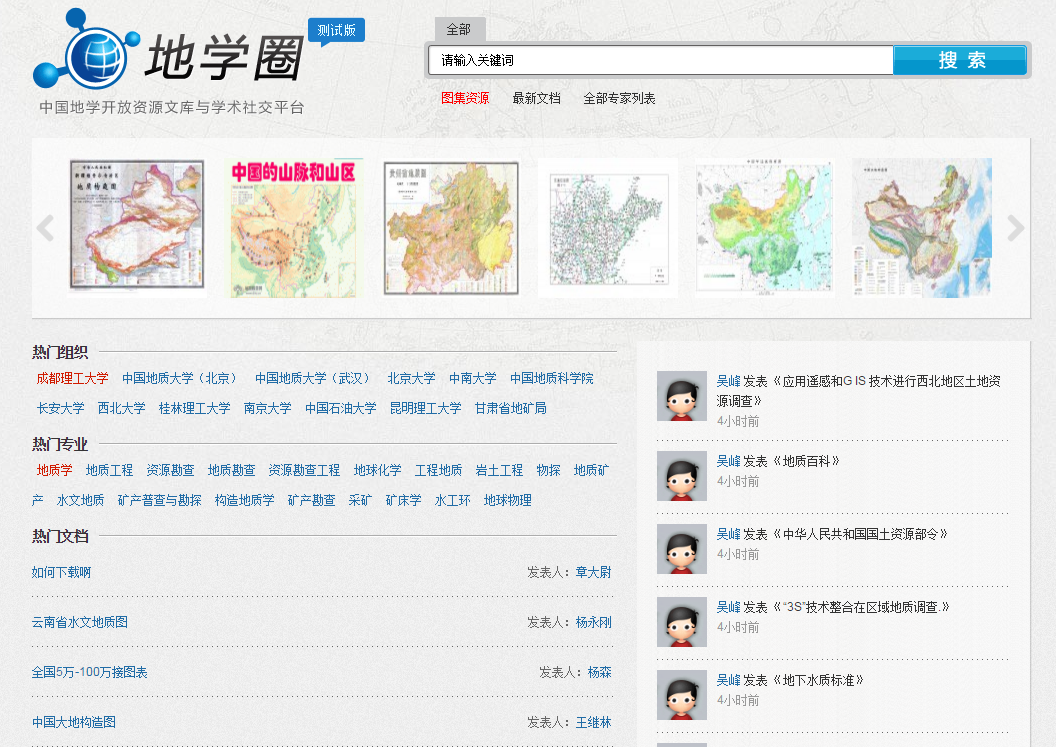
Task: View author 章大尉's profile
Action: tap(593, 573)
